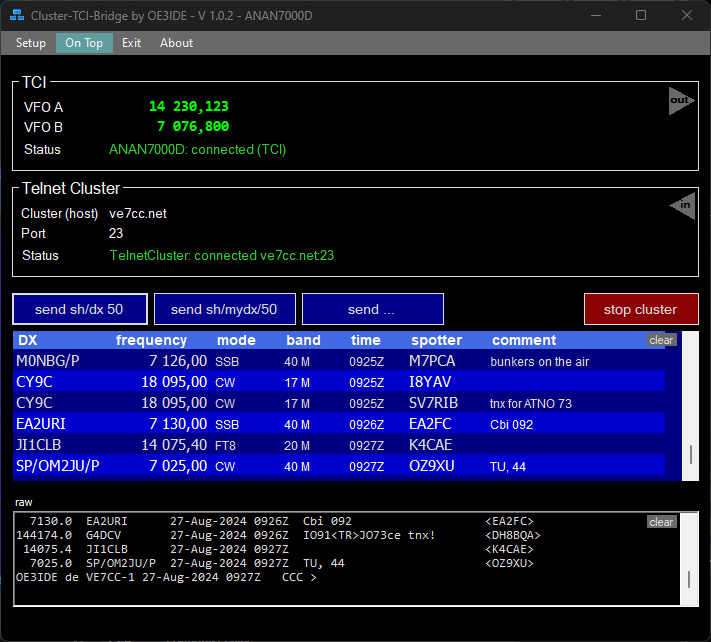711x642 pixels.
Task: Click raw line for 14075.4 JI1CLB
Action: [278, 549]
